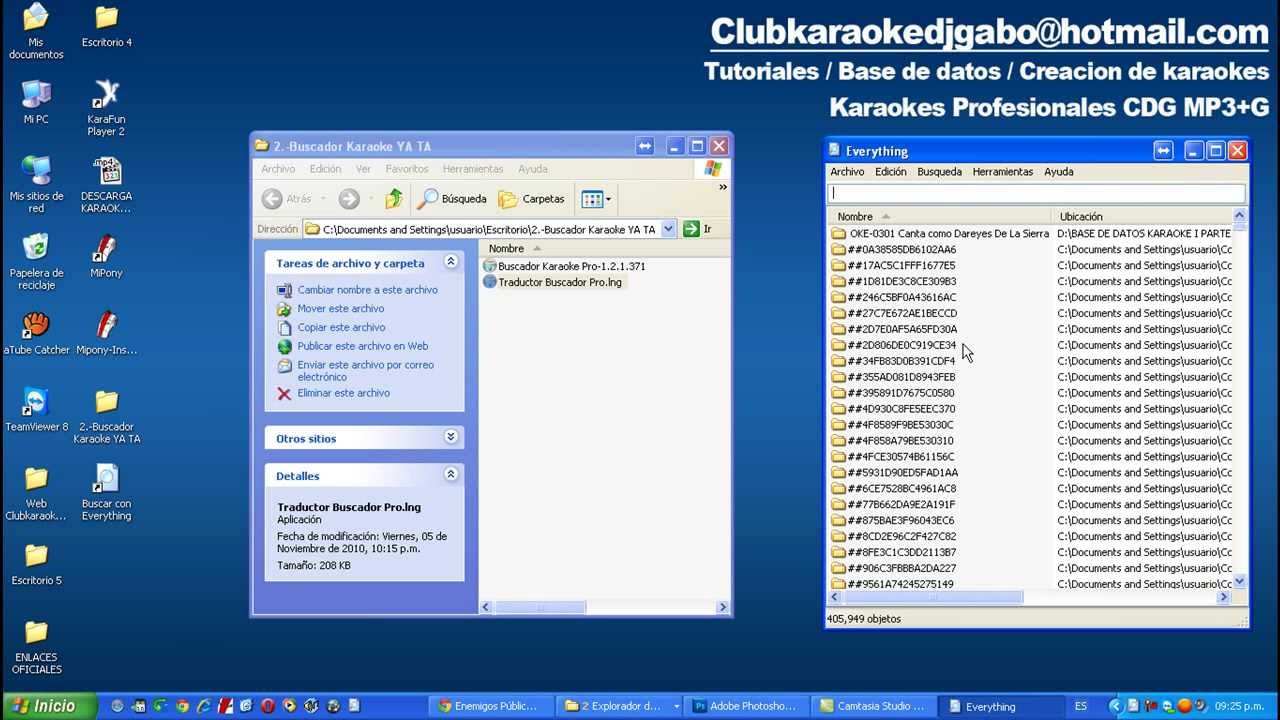Click Cambiar nombre a este archivo link
The width and height of the screenshot is (1280, 720).
367,290
